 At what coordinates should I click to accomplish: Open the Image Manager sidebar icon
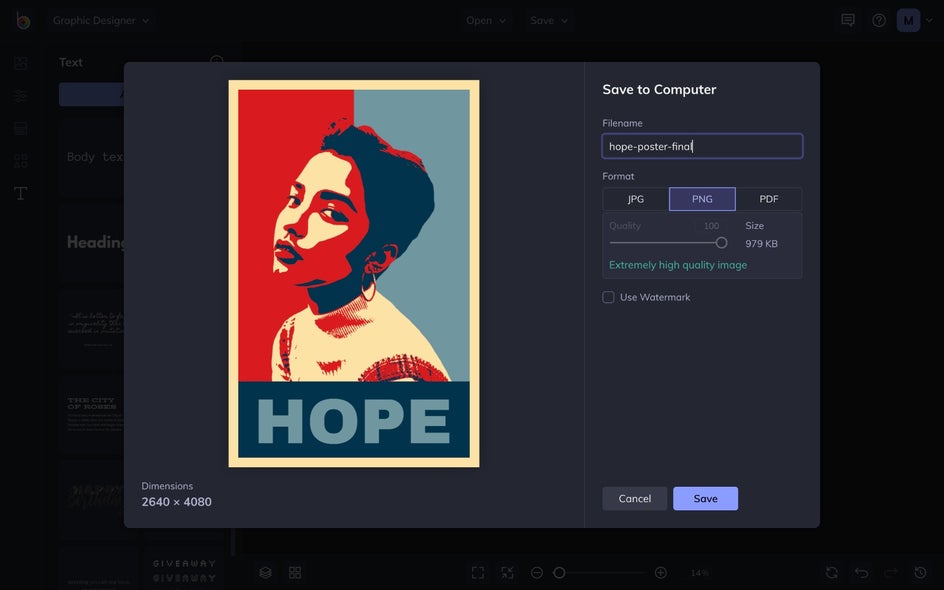20,63
